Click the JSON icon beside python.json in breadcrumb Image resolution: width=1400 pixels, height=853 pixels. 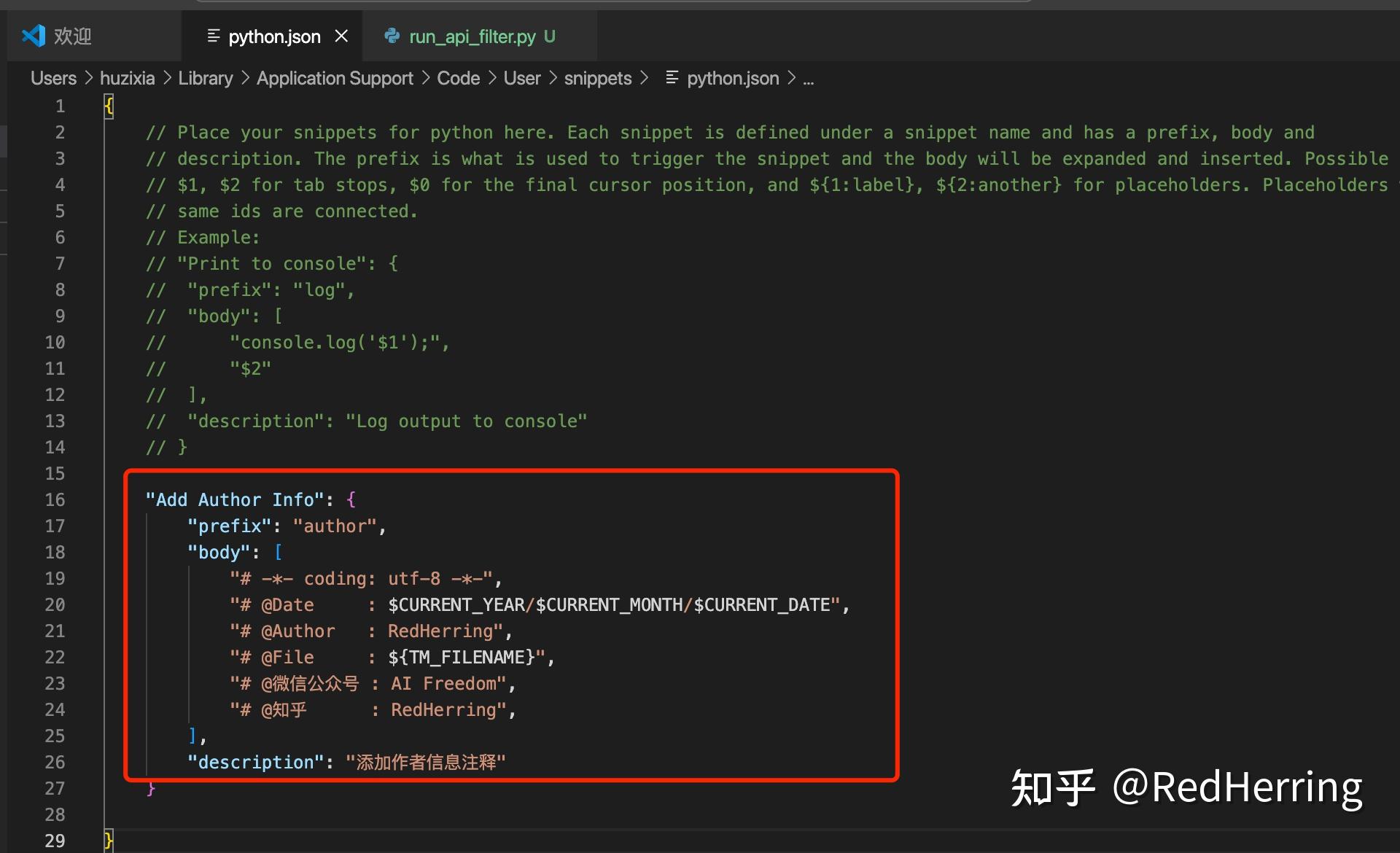pos(672,78)
